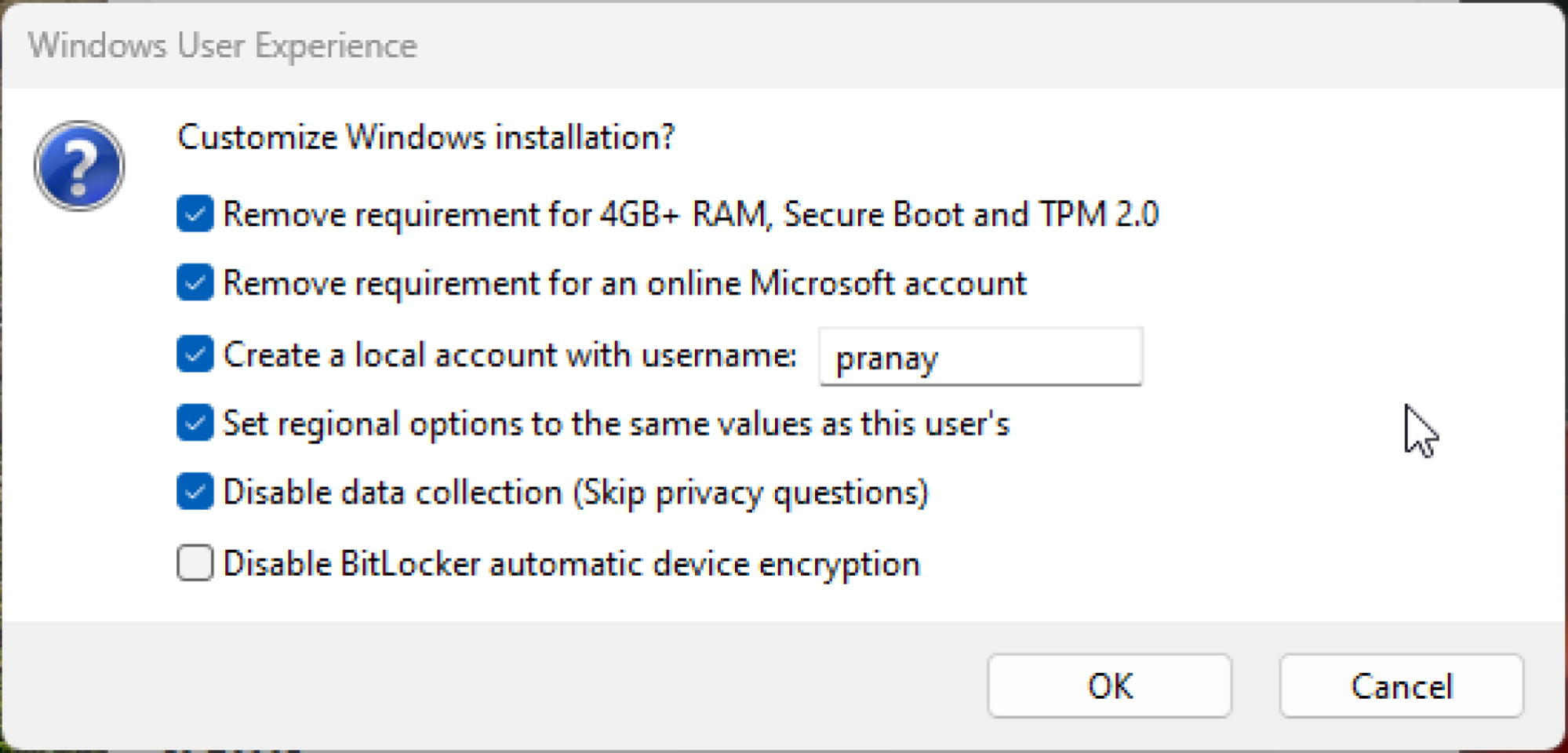Screen dimensions: 1568x753
Task: Uncheck the 'Set regional options' checkbox
Action: tap(195, 424)
